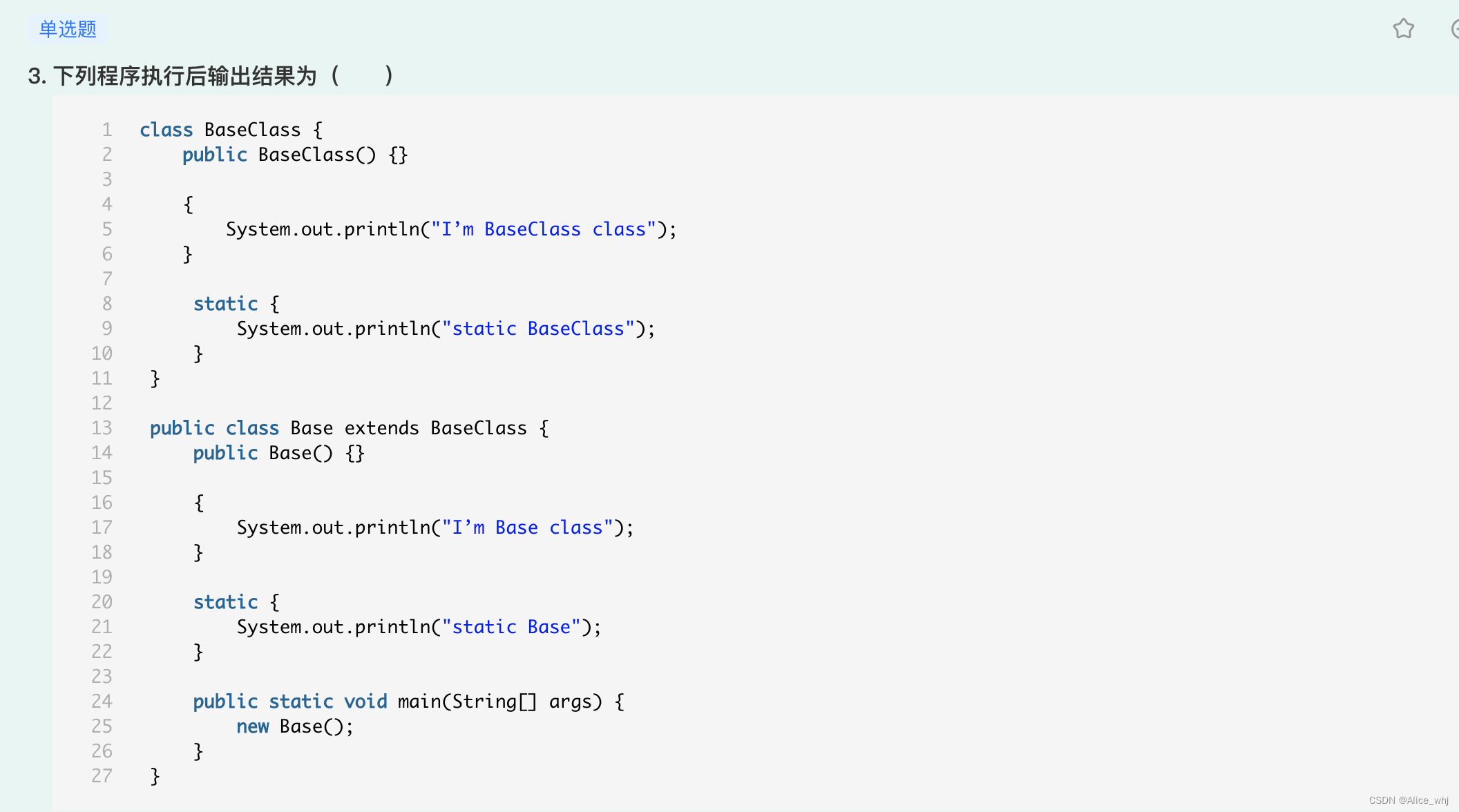Image resolution: width=1459 pixels, height=812 pixels.
Task: Click the star/bookmark icon top right
Action: point(1404,28)
